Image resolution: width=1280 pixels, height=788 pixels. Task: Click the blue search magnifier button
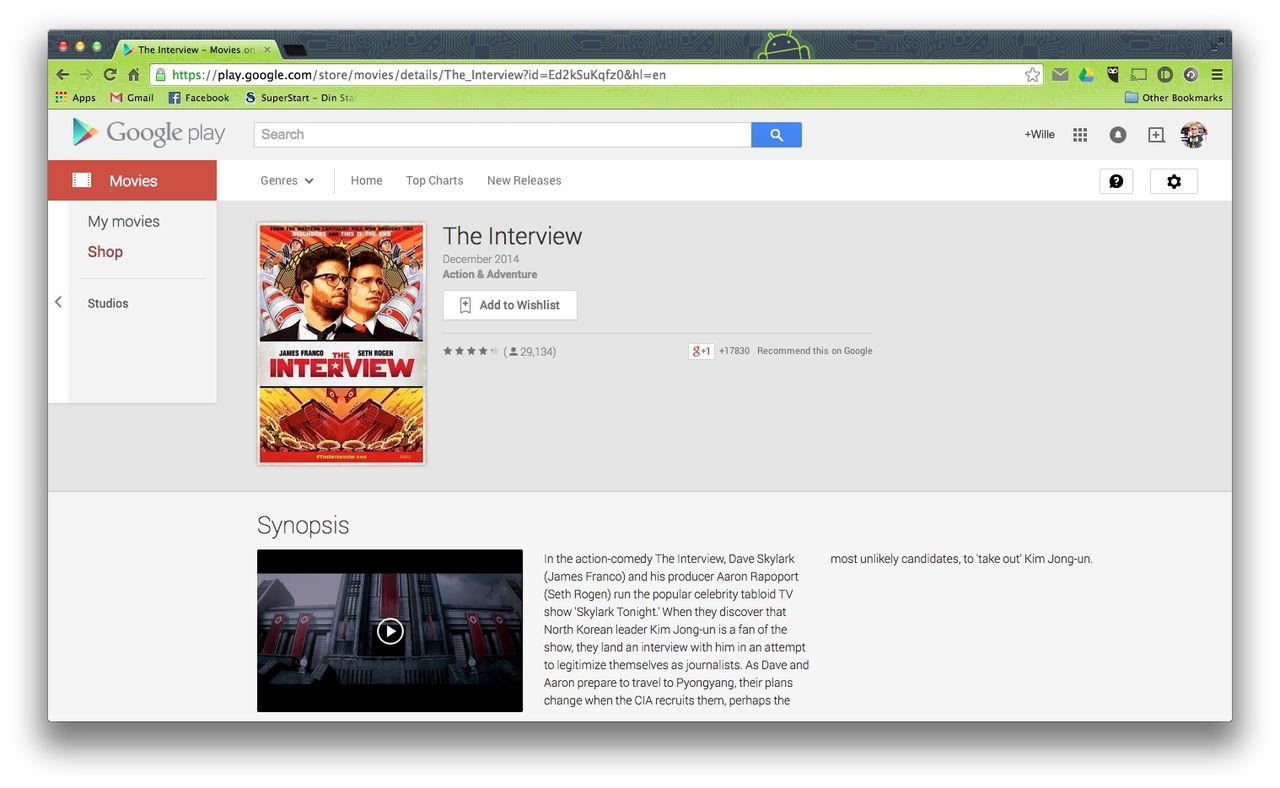(776, 134)
